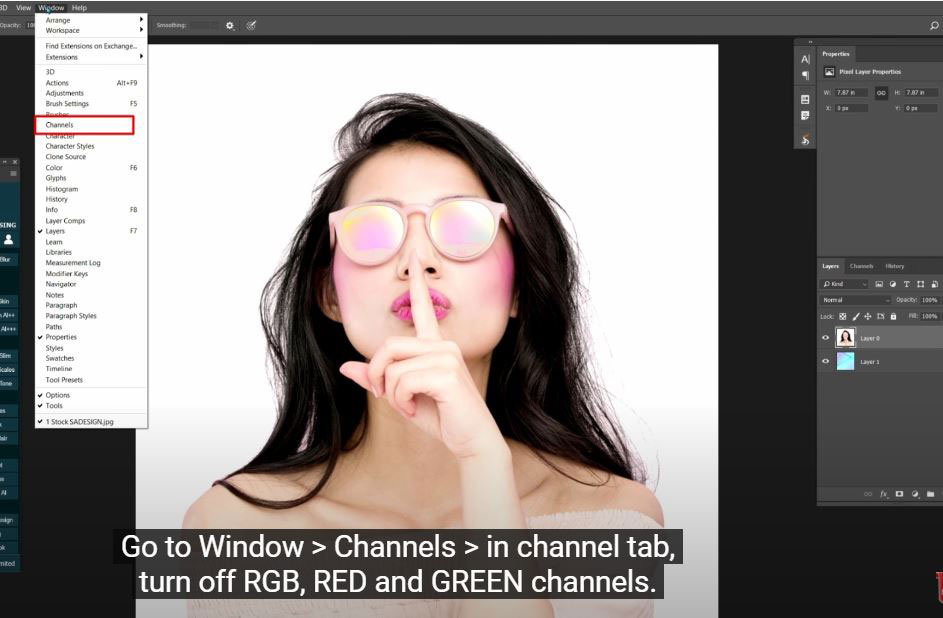The height and width of the screenshot is (618, 943).
Task: Toggle the symmetry paint butterfly icon
Action: tap(251, 25)
